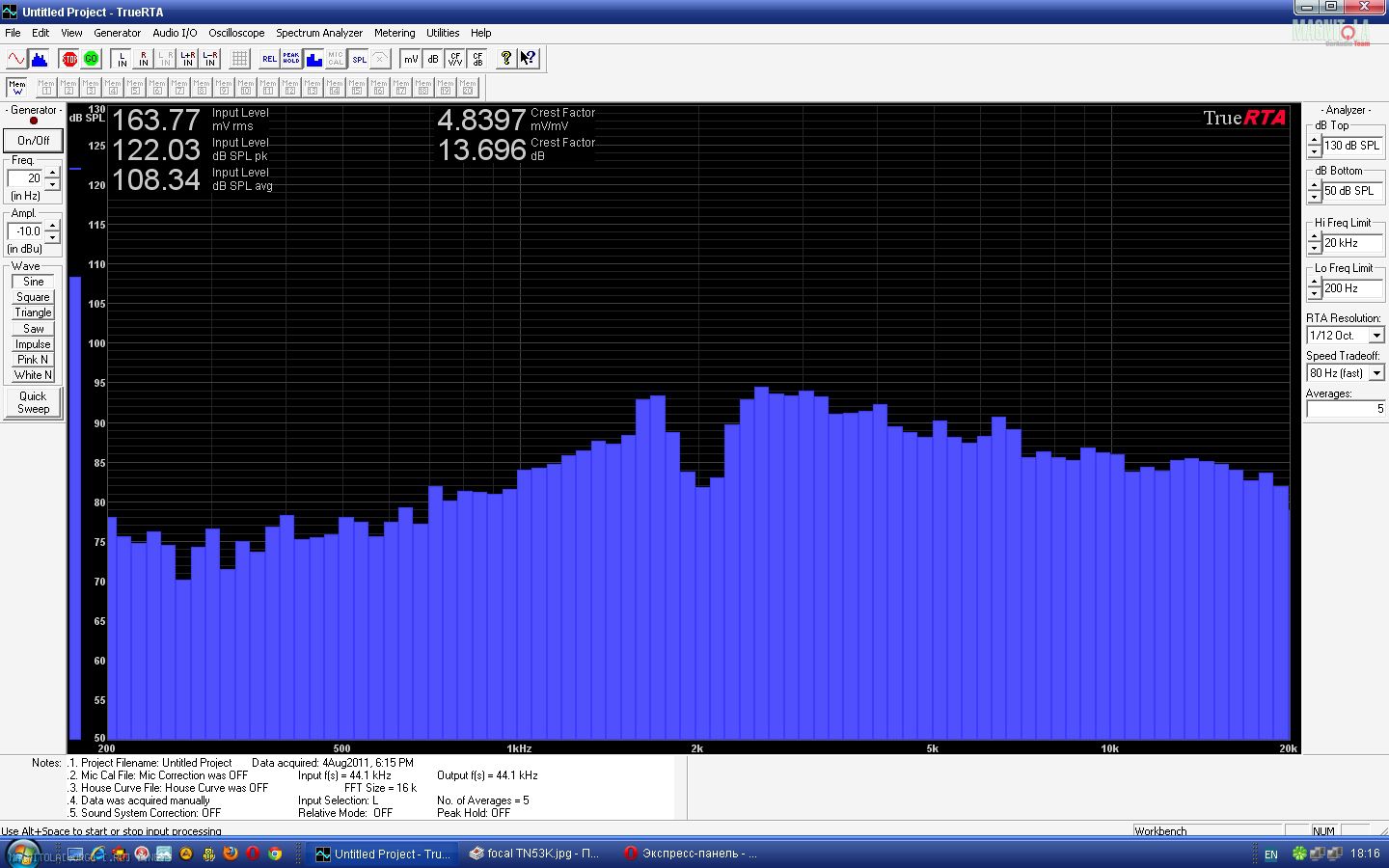Open the Audio I/O menu
The height and width of the screenshot is (868, 1389).
175,33
